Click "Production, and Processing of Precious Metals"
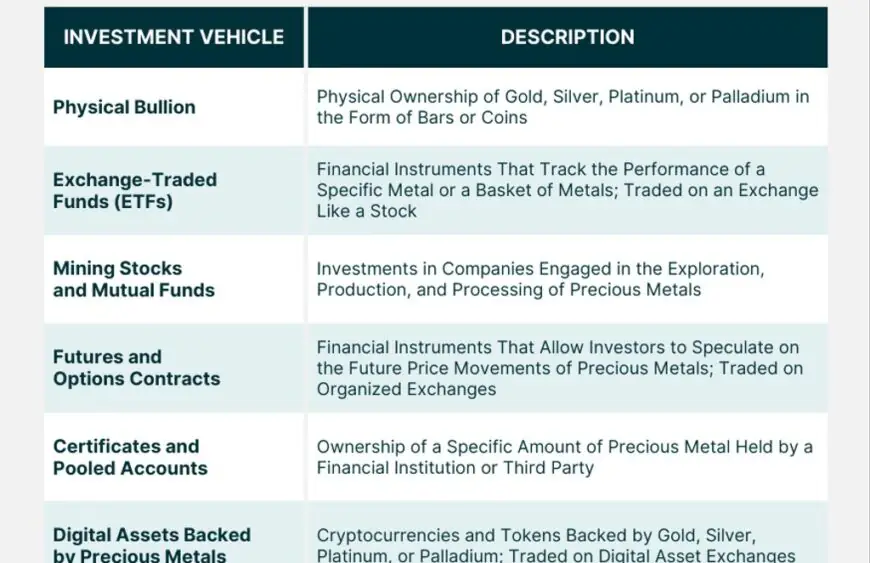The width and height of the screenshot is (870, 563). pyautogui.click(x=508, y=290)
